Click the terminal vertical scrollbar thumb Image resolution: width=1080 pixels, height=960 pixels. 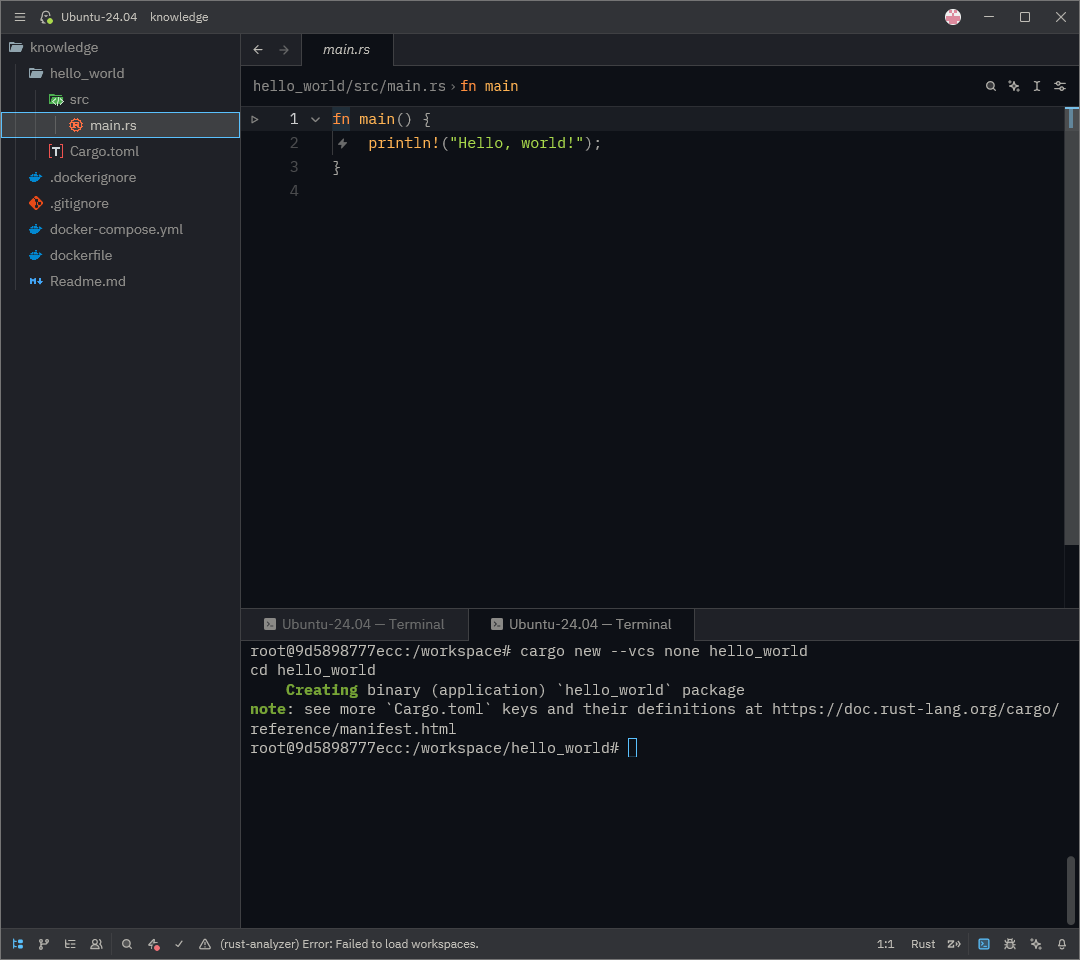[1070, 890]
